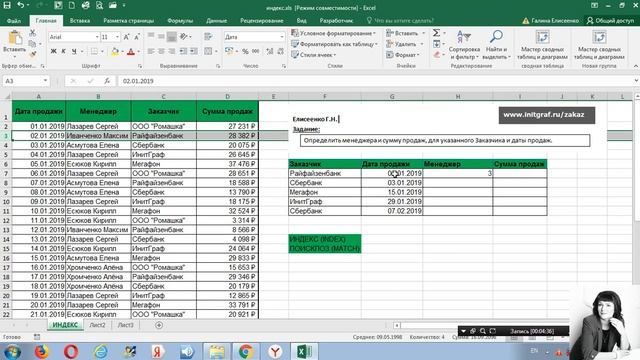Switch to the Лист2 sheet tab
Viewport: 640px width, 360px height.
click(x=98, y=325)
